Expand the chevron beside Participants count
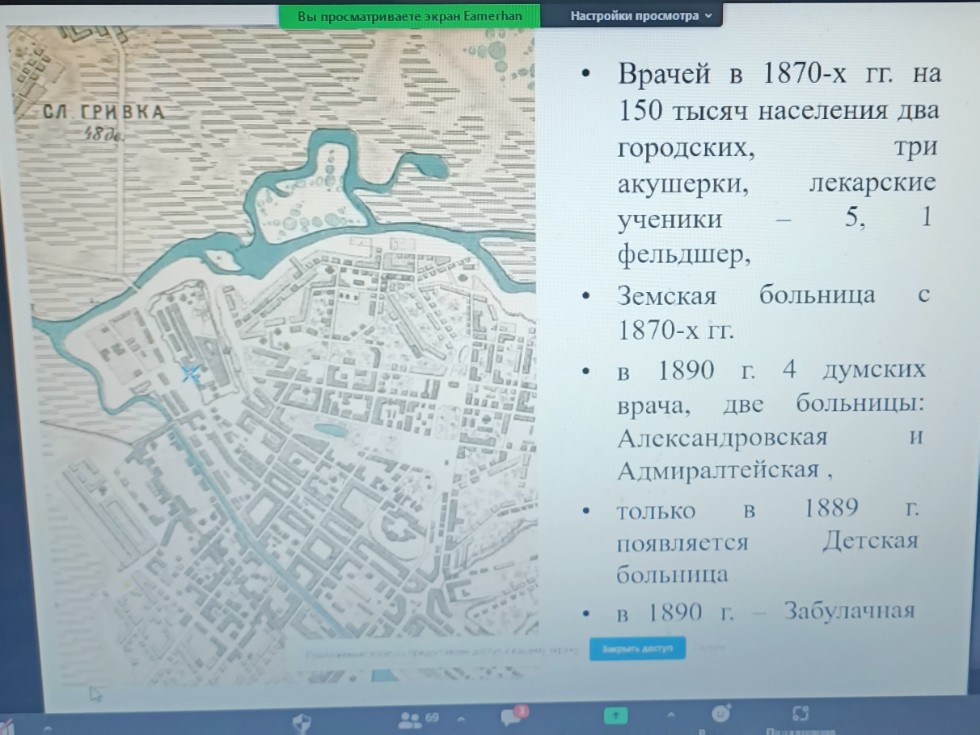 pyautogui.click(x=460, y=717)
